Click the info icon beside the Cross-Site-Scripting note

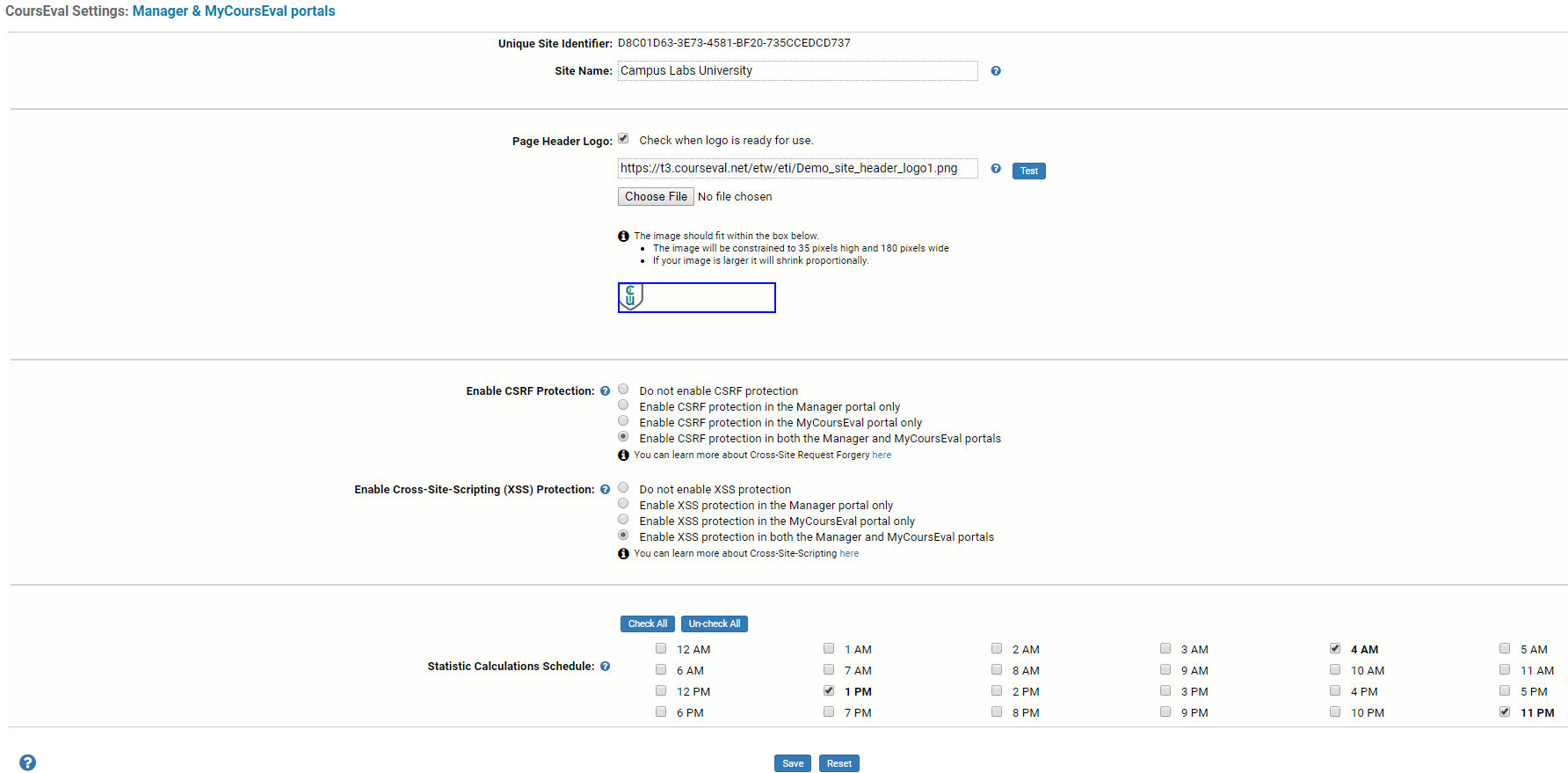coord(623,554)
